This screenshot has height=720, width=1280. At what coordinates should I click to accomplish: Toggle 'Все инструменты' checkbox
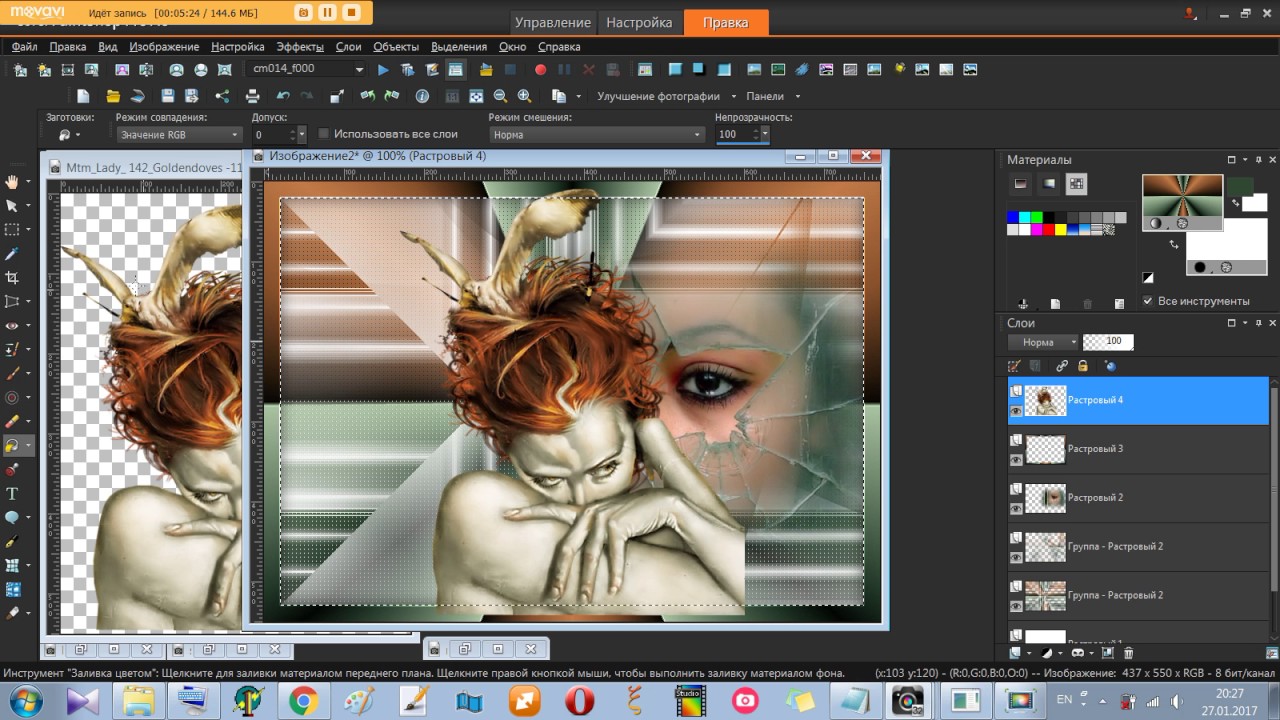(x=1147, y=301)
